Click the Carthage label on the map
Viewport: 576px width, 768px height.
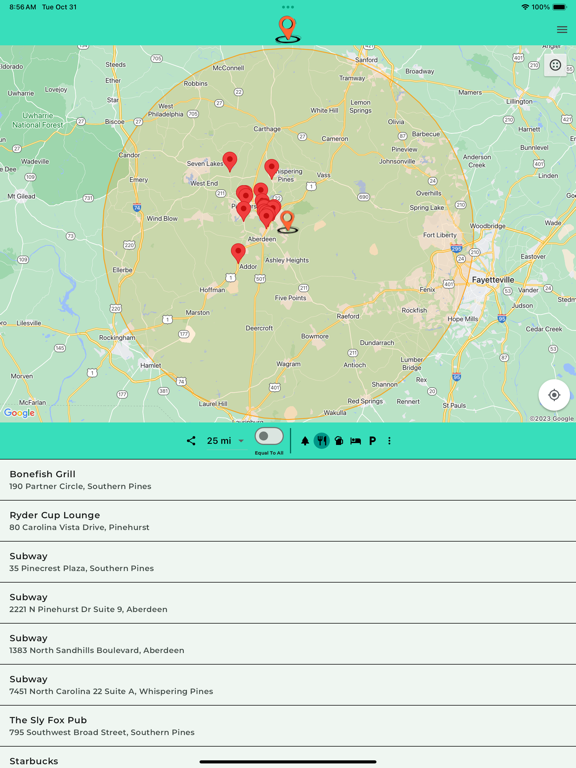click(267, 129)
